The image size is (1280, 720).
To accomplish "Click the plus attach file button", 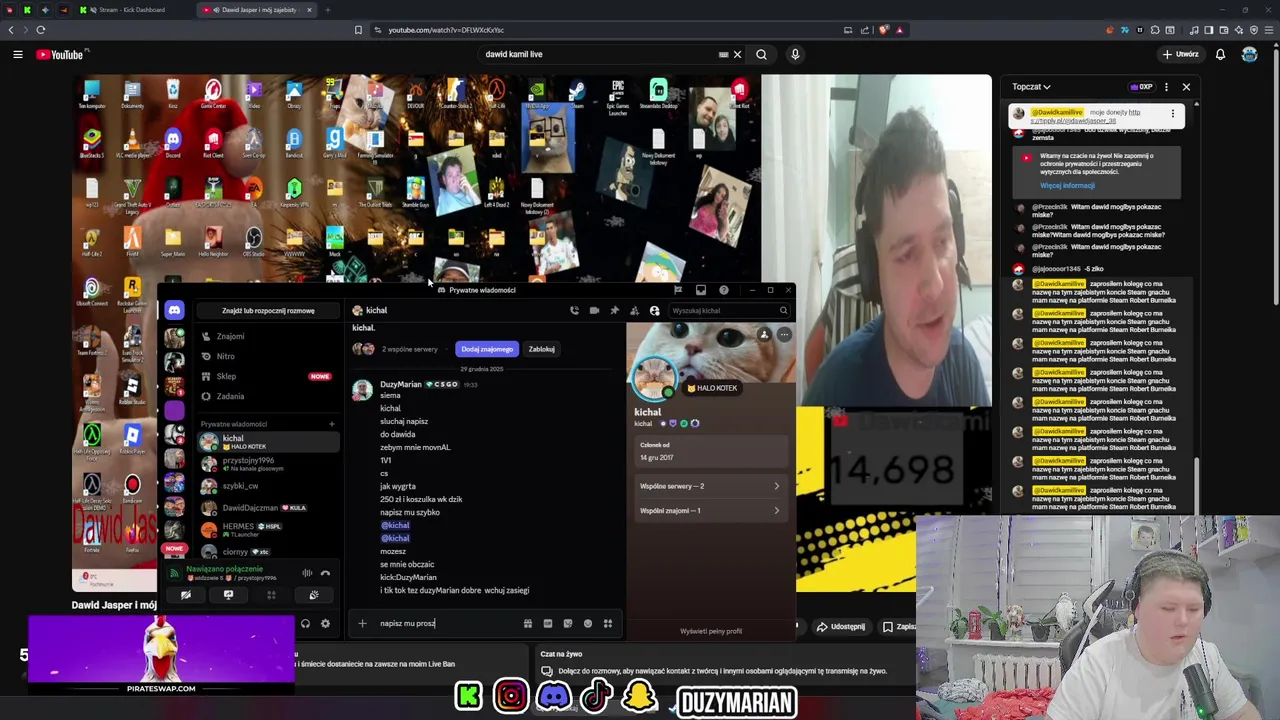I will pos(362,624).
